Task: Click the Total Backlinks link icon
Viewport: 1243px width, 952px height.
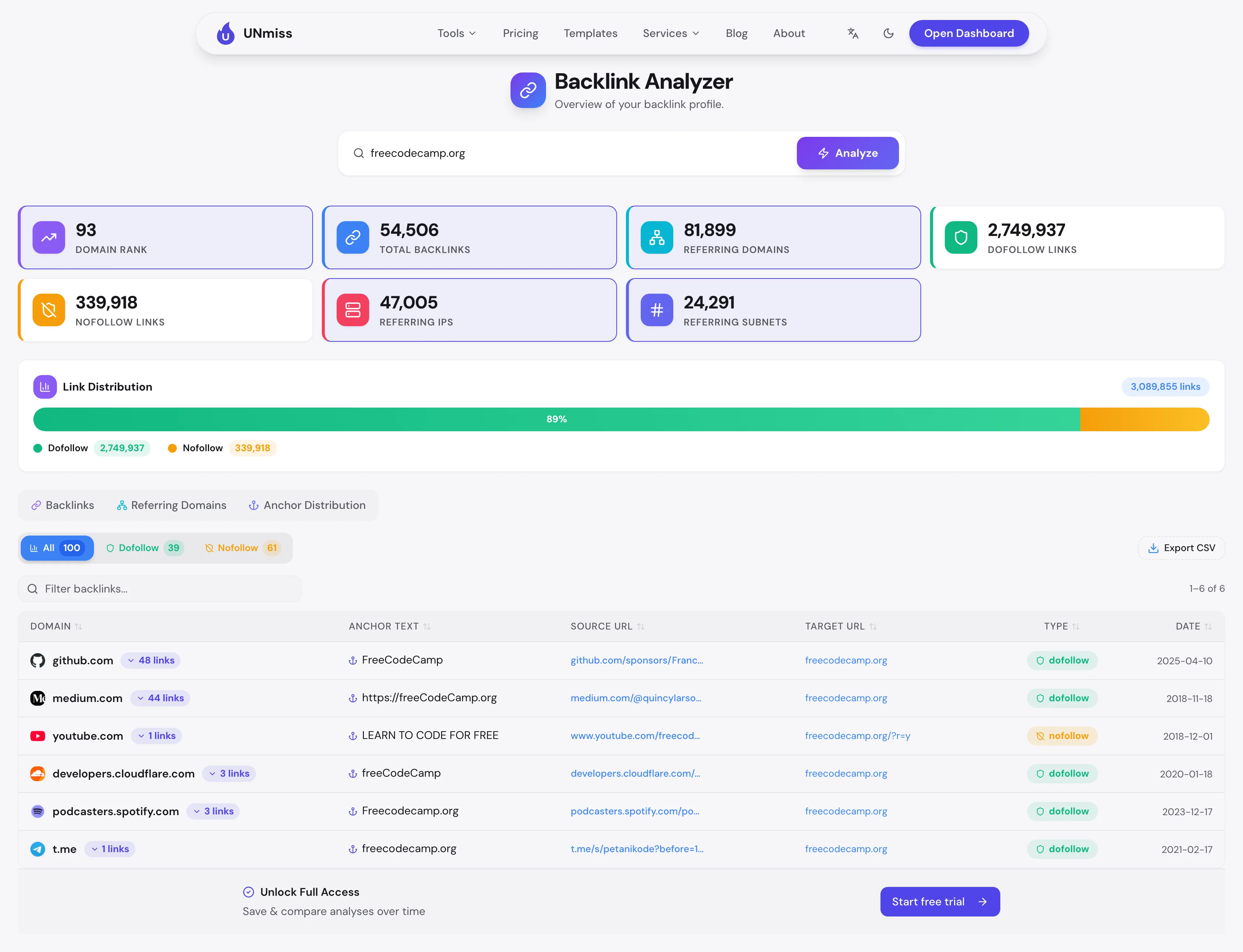Action: (353, 237)
